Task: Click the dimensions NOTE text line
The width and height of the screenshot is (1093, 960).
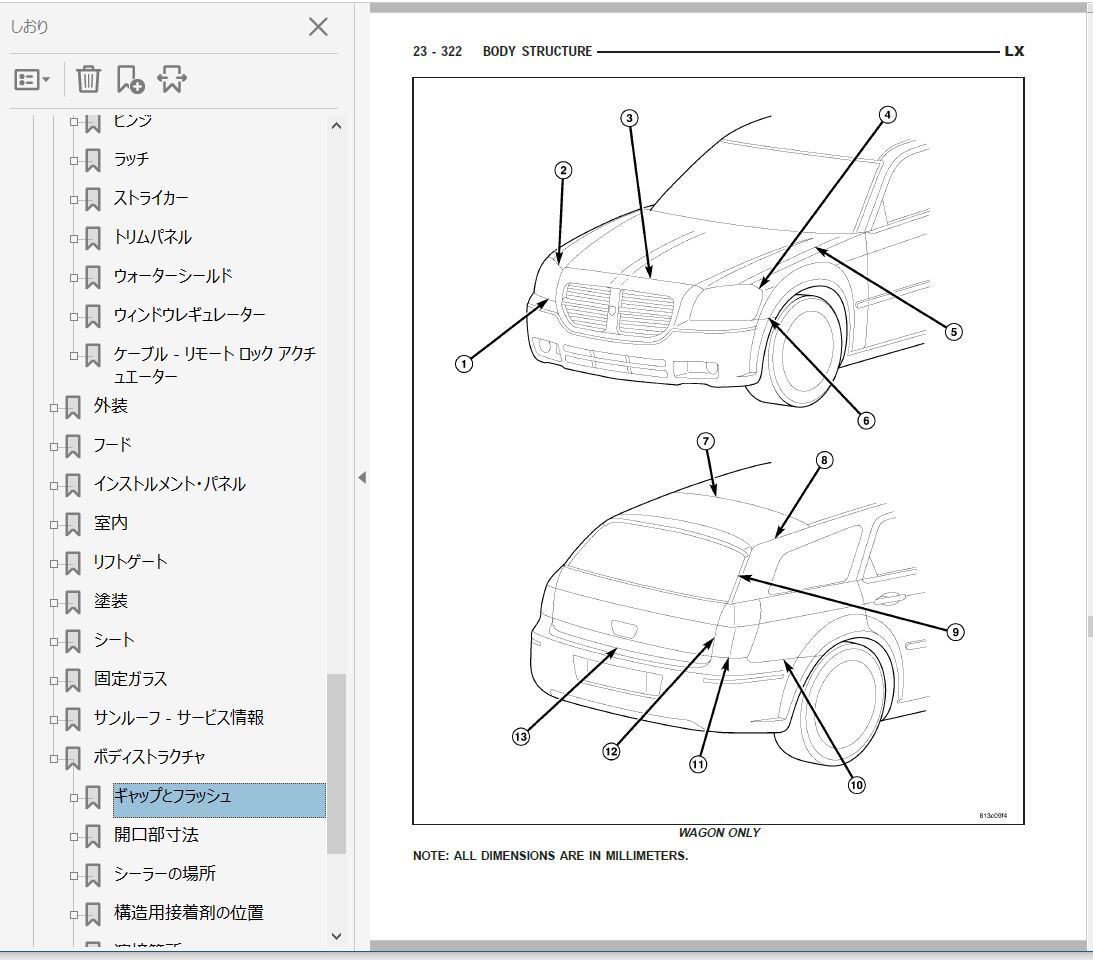Action: pos(551,856)
